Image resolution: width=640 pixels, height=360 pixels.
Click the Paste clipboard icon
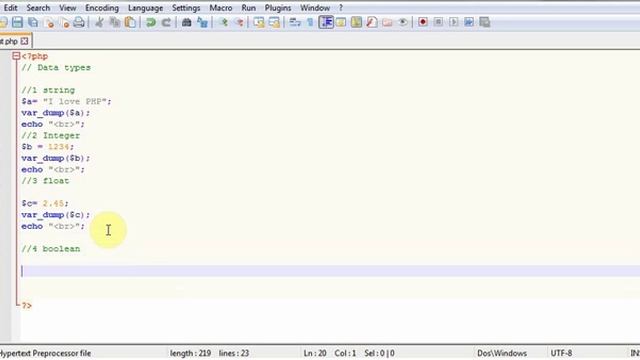point(130,22)
